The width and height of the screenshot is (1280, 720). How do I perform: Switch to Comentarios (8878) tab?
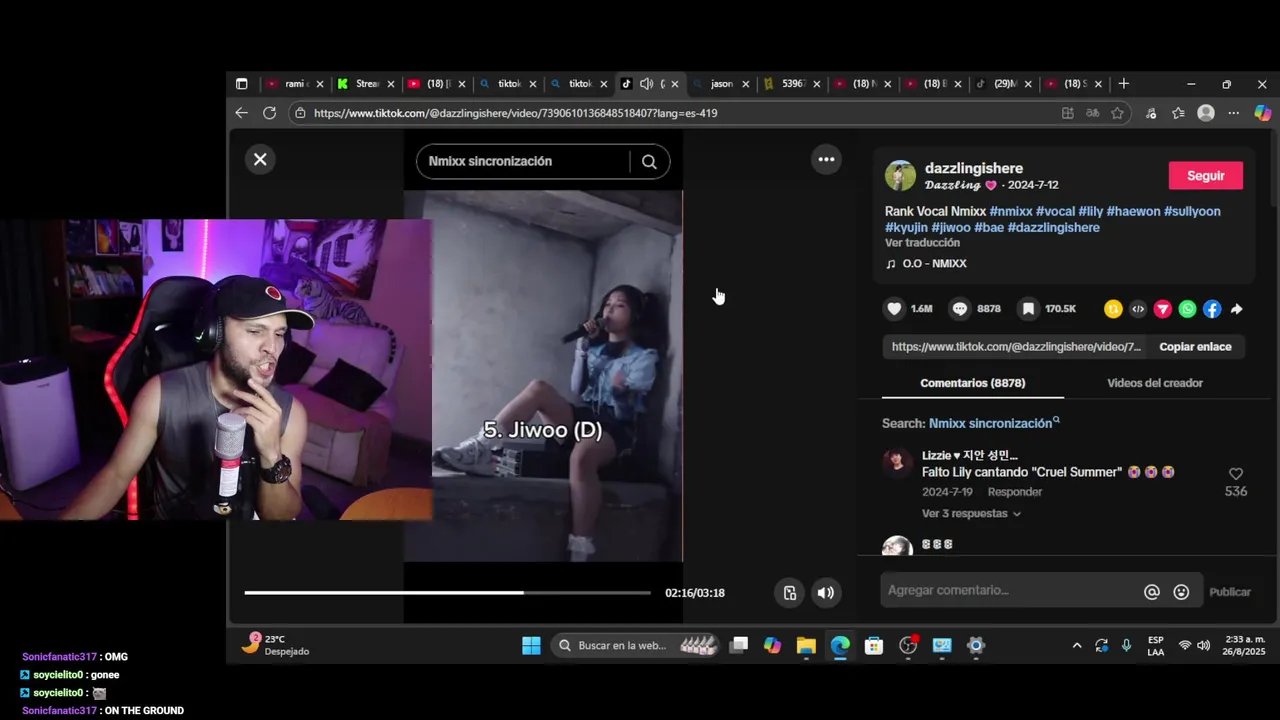(972, 383)
